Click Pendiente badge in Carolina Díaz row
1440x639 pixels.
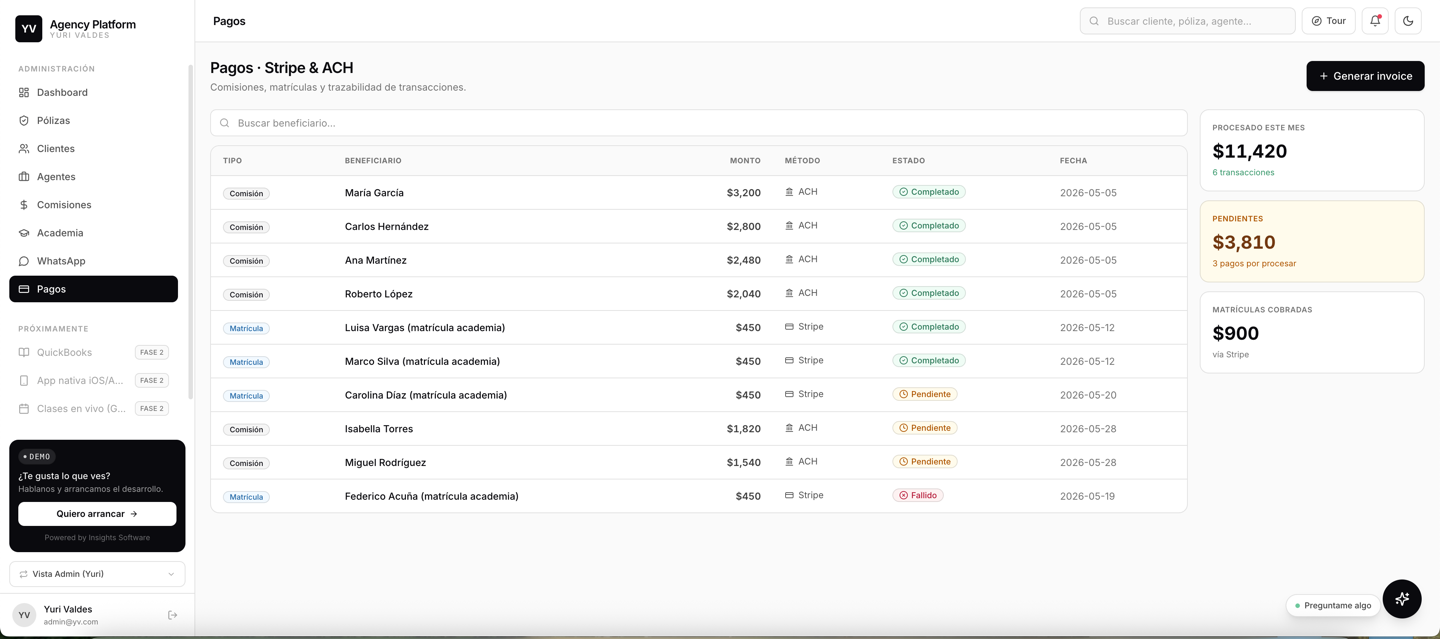pos(925,394)
